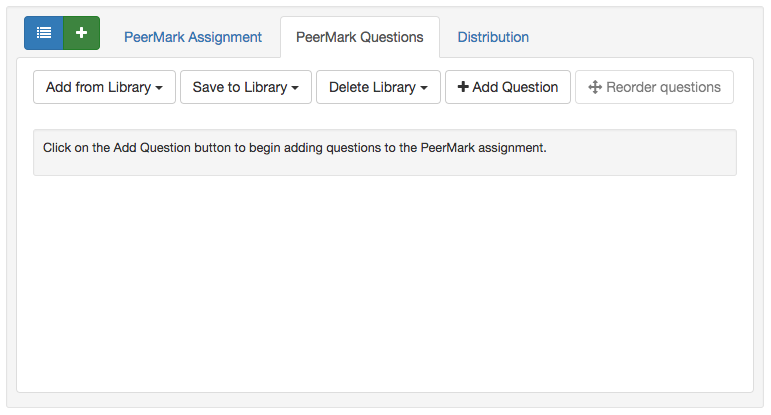Click the 'Add Question' label text in toolbar
This screenshot has height=415, width=771.
(515, 87)
